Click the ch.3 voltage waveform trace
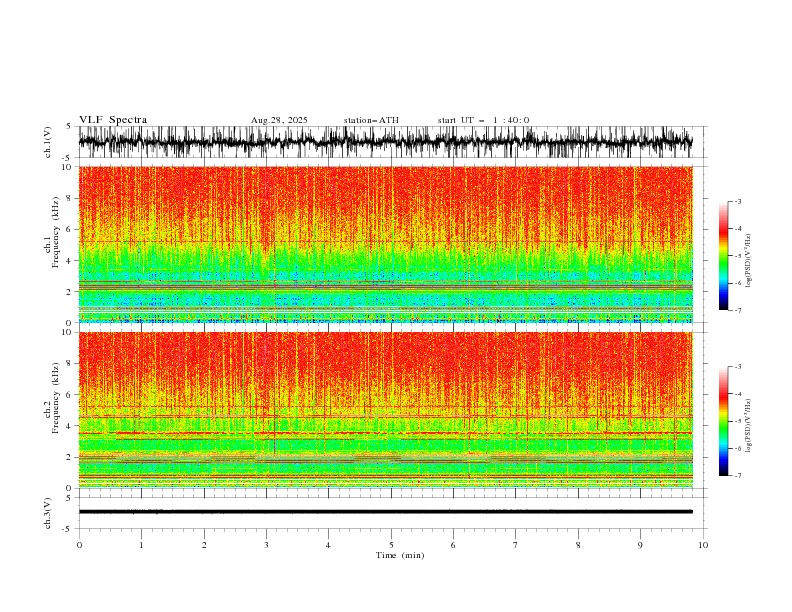Image resolution: width=792 pixels, height=612 pixels. click(x=385, y=512)
